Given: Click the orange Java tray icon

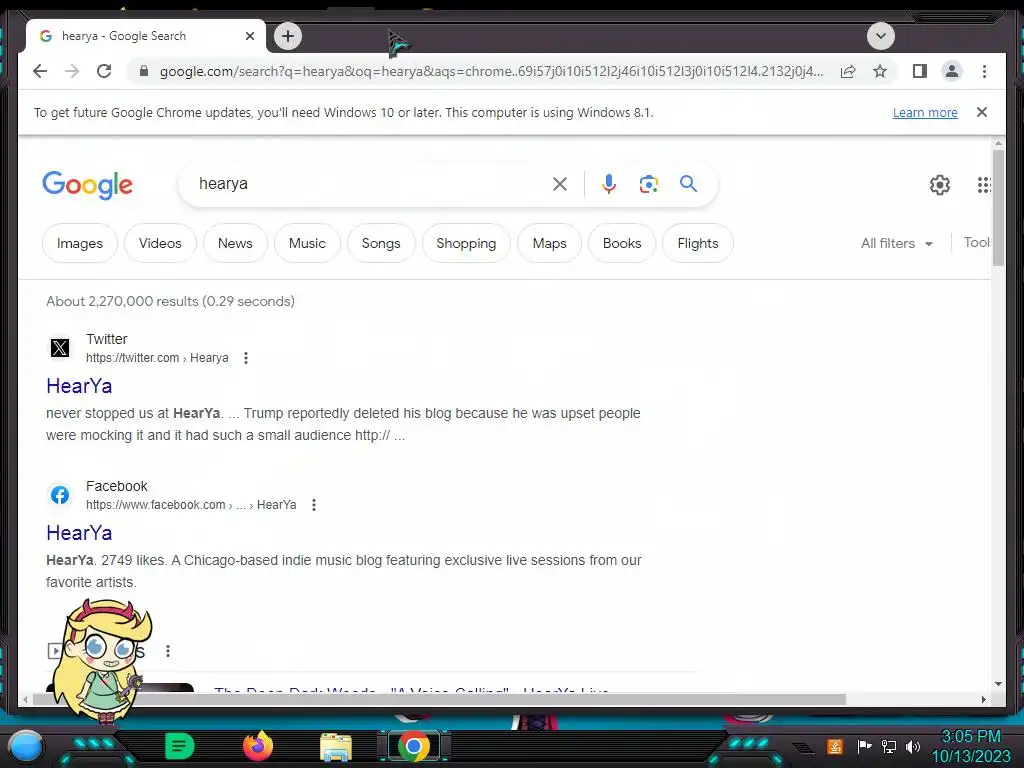Looking at the screenshot, I should (835, 746).
